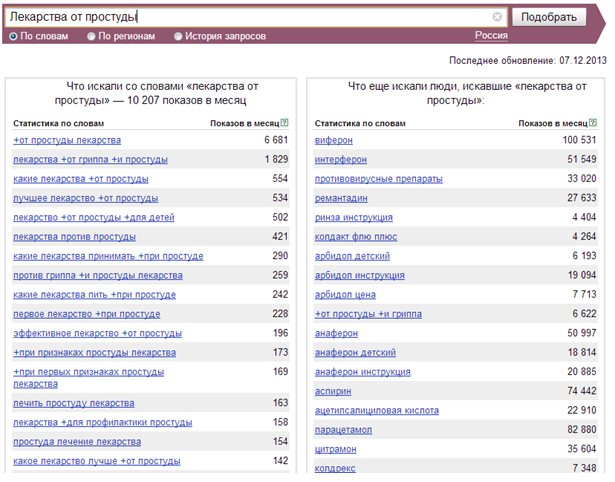Open the анаферон детский link
This screenshot has width=615, height=482.
(355, 353)
